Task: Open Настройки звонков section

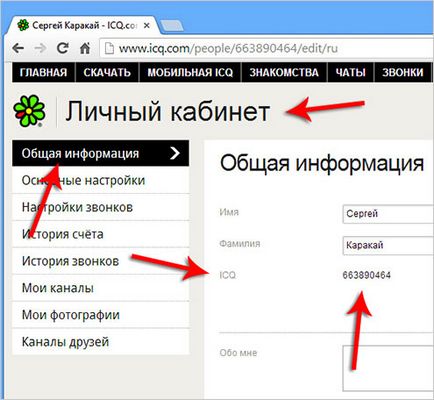Action: pyautogui.click(x=101, y=207)
